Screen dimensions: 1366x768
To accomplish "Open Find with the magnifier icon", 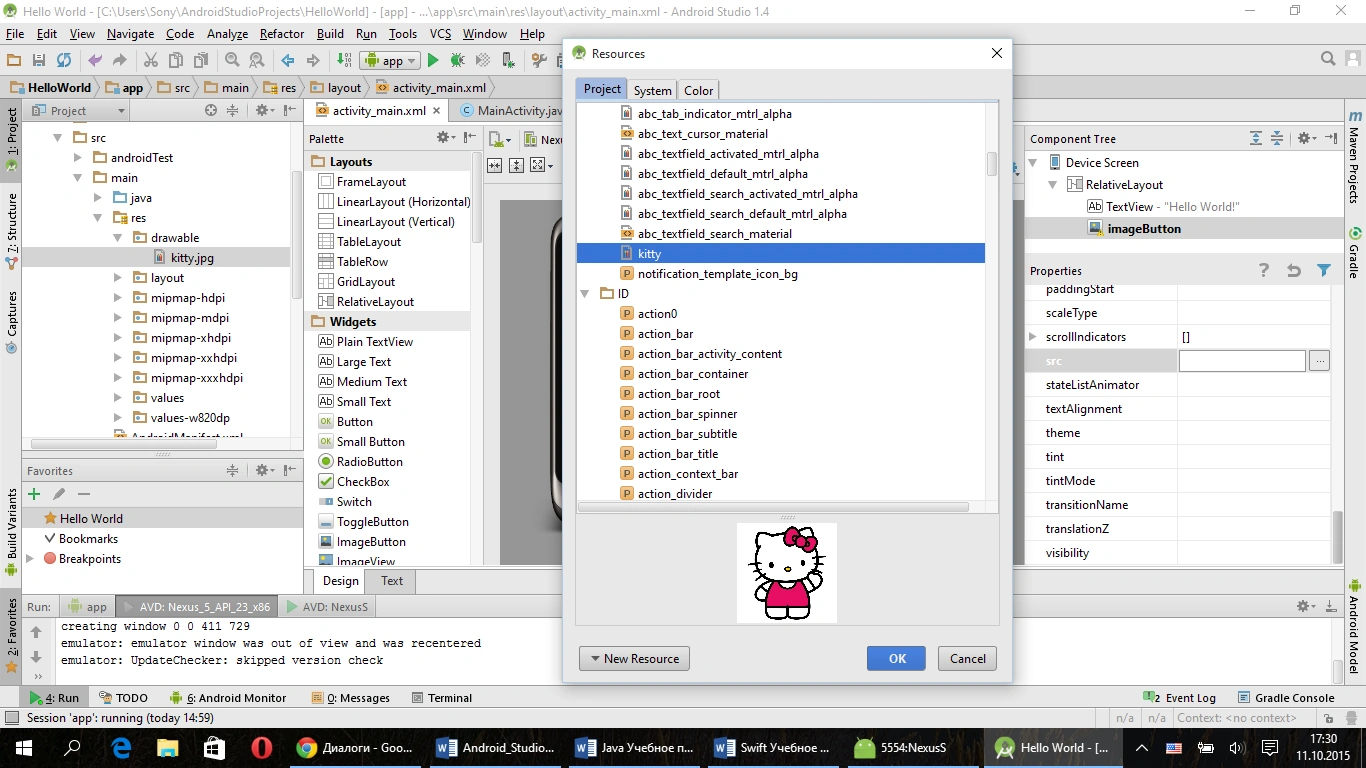I will [x=232, y=61].
